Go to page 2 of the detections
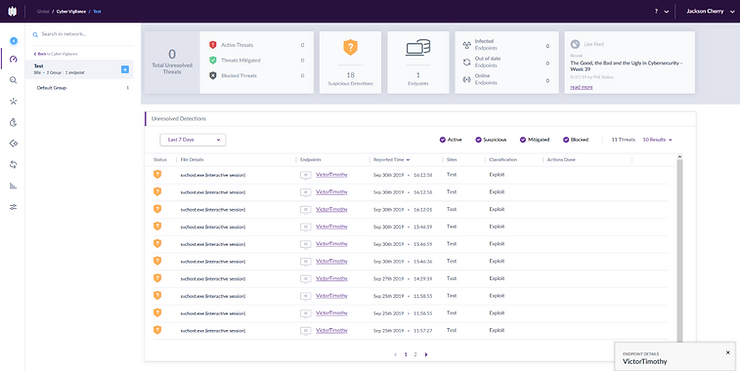Viewport: 740px width, 371px height. click(415, 354)
